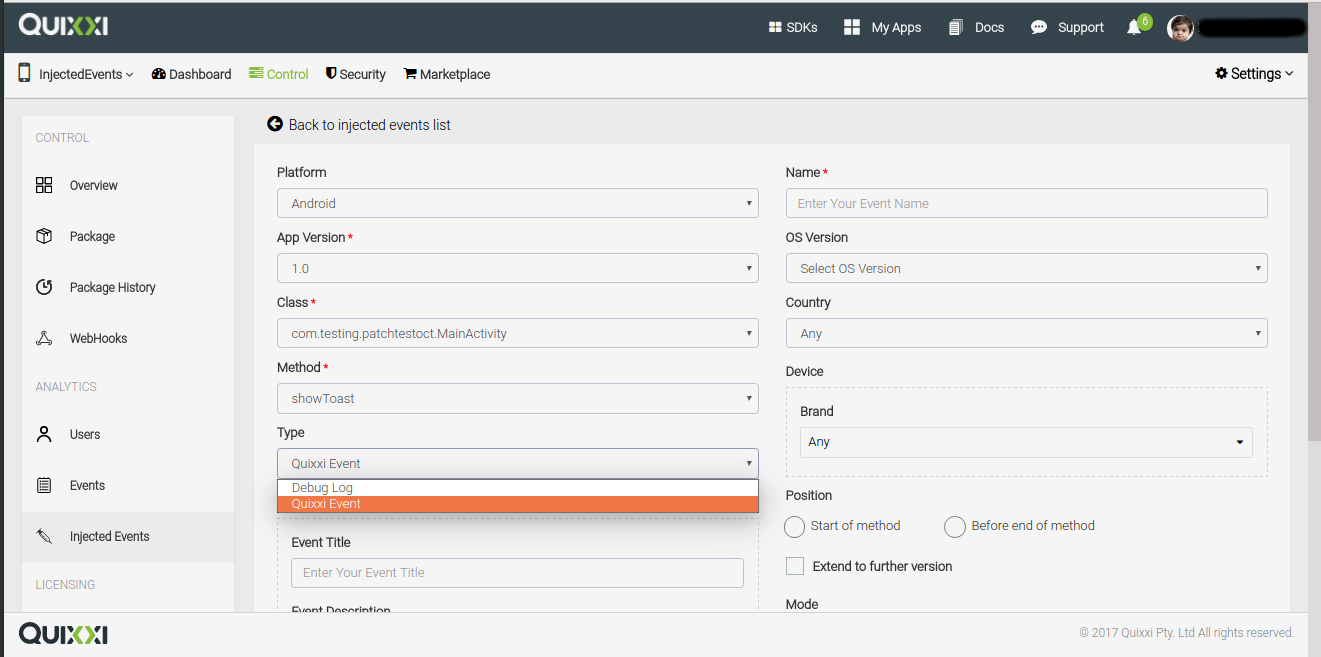Click the back arrow circle icon
The image size is (1321, 657).
pos(275,124)
